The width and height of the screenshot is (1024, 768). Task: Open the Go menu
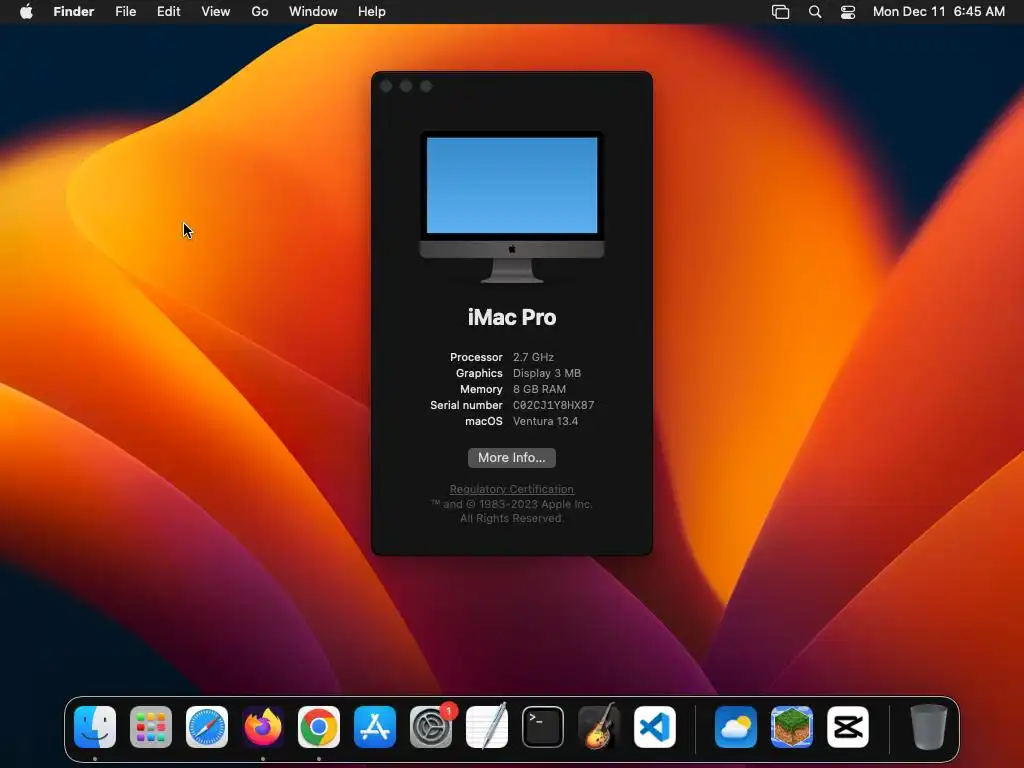point(260,11)
